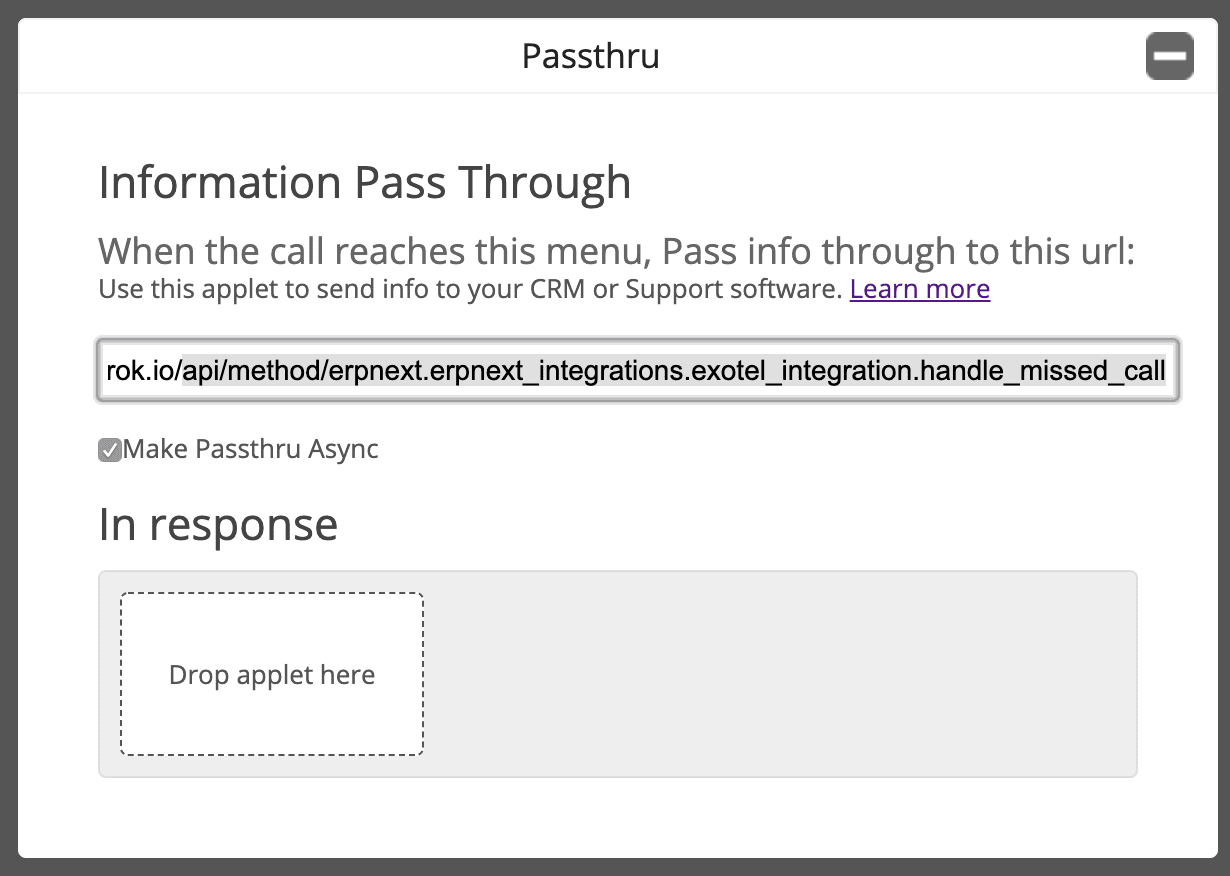
Task: Select the 'Drop applet here' dashed box
Action: [272, 674]
